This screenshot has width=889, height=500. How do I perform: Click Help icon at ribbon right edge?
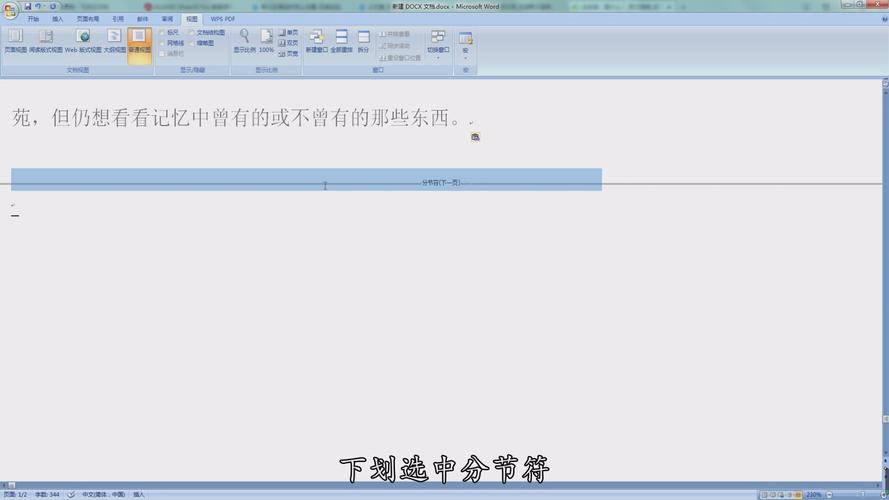tap(884, 19)
